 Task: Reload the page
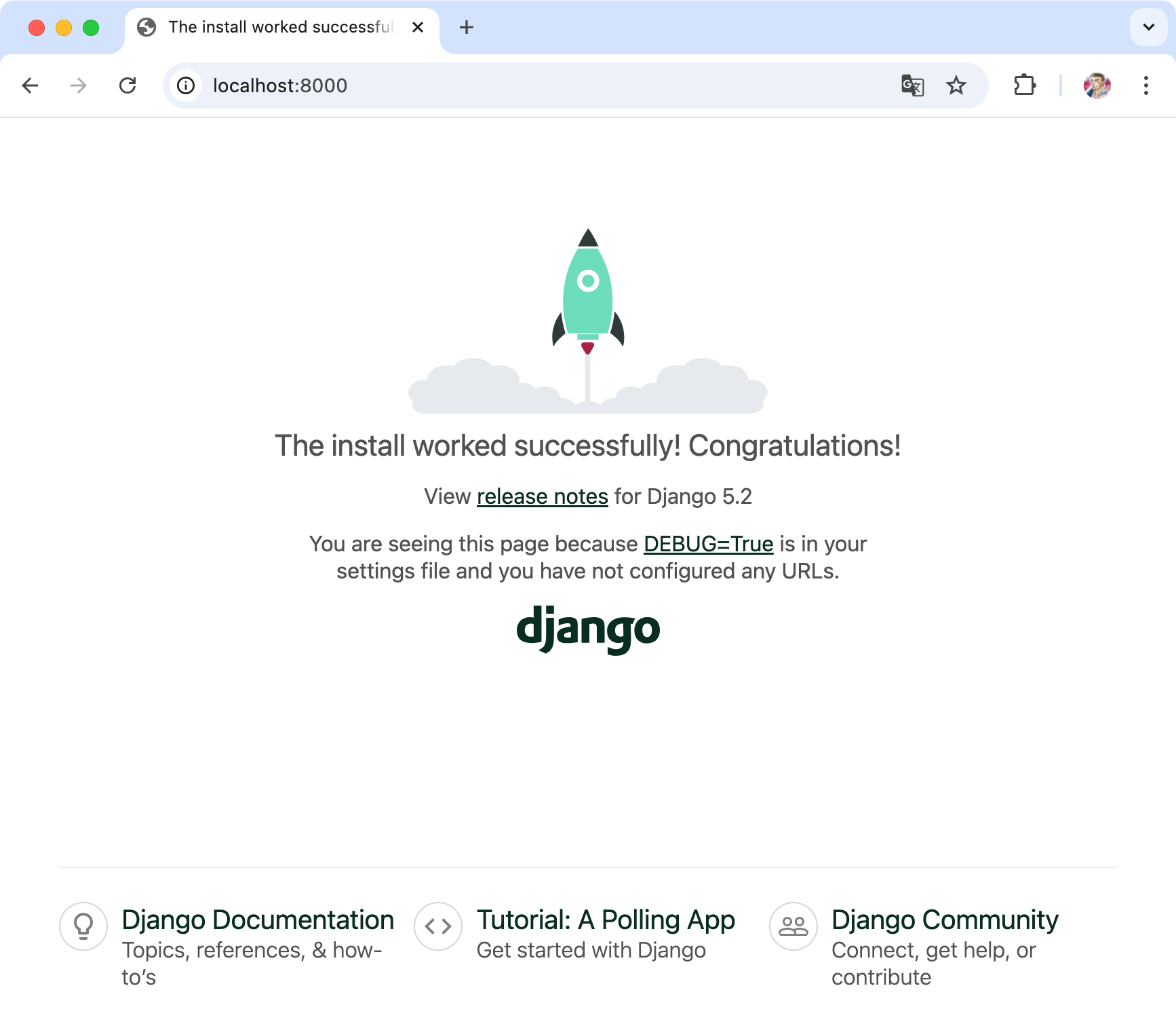[128, 85]
